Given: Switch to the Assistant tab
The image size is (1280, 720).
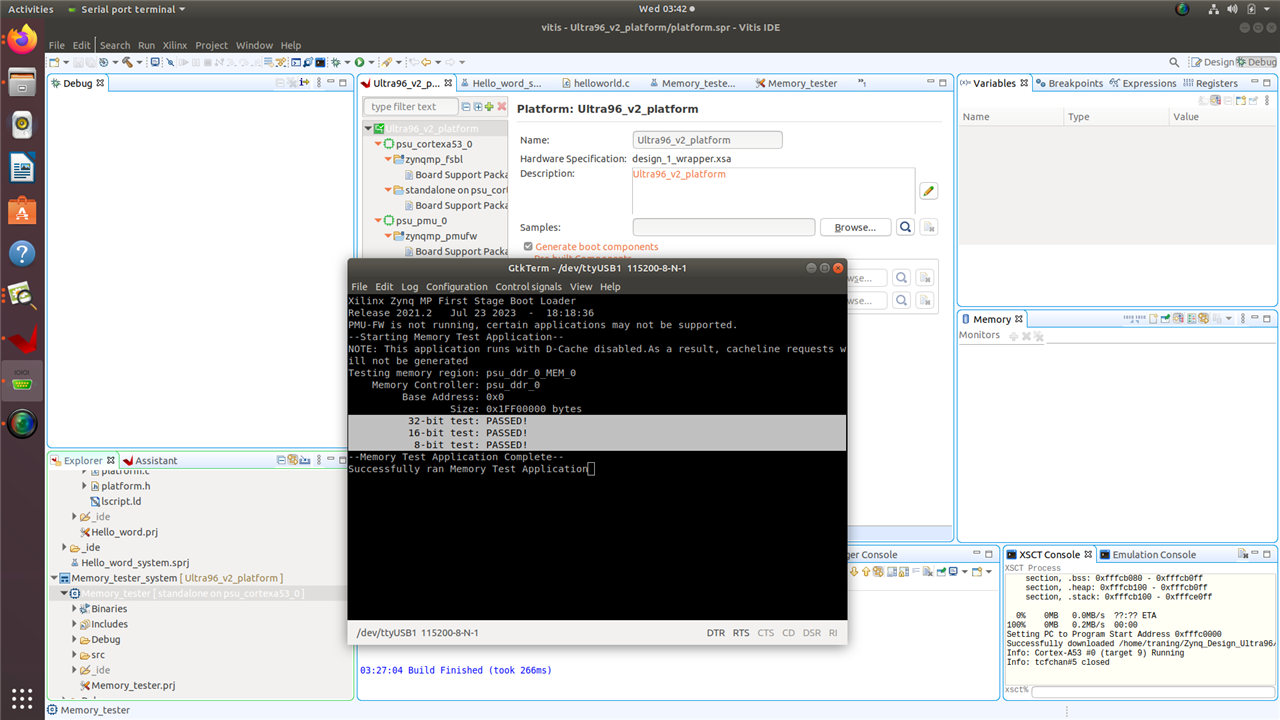Looking at the screenshot, I should click(x=149, y=460).
